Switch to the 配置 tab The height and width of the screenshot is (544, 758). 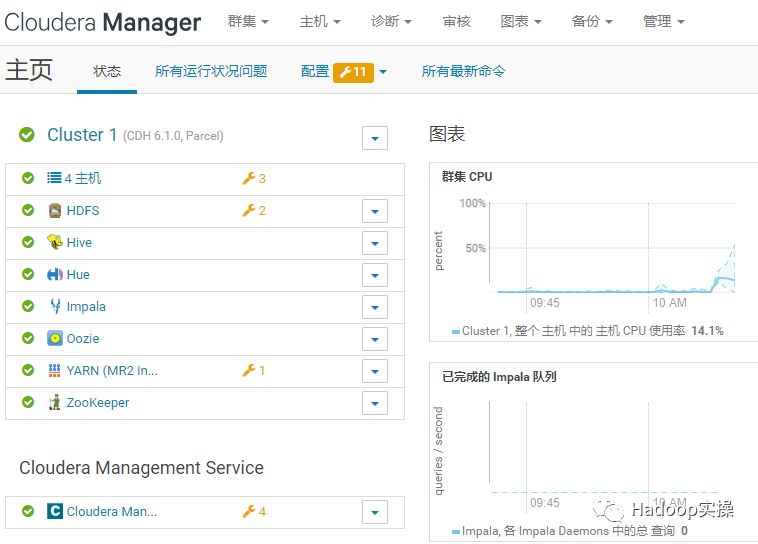[x=315, y=72]
